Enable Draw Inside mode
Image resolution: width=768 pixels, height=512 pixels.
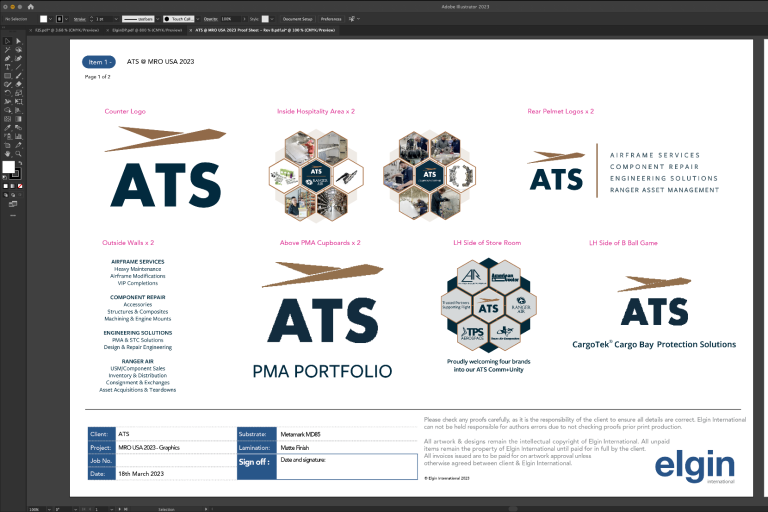tap(20, 195)
